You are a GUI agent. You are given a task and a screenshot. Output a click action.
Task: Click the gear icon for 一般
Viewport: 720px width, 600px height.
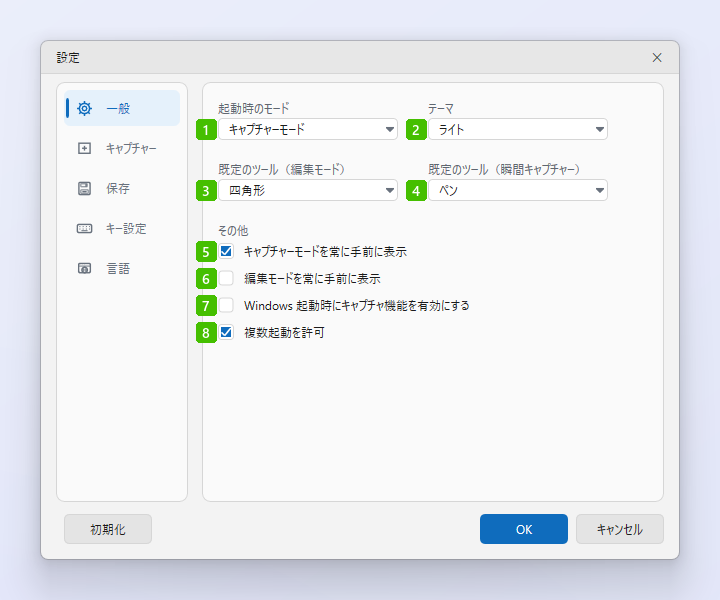coord(84,108)
